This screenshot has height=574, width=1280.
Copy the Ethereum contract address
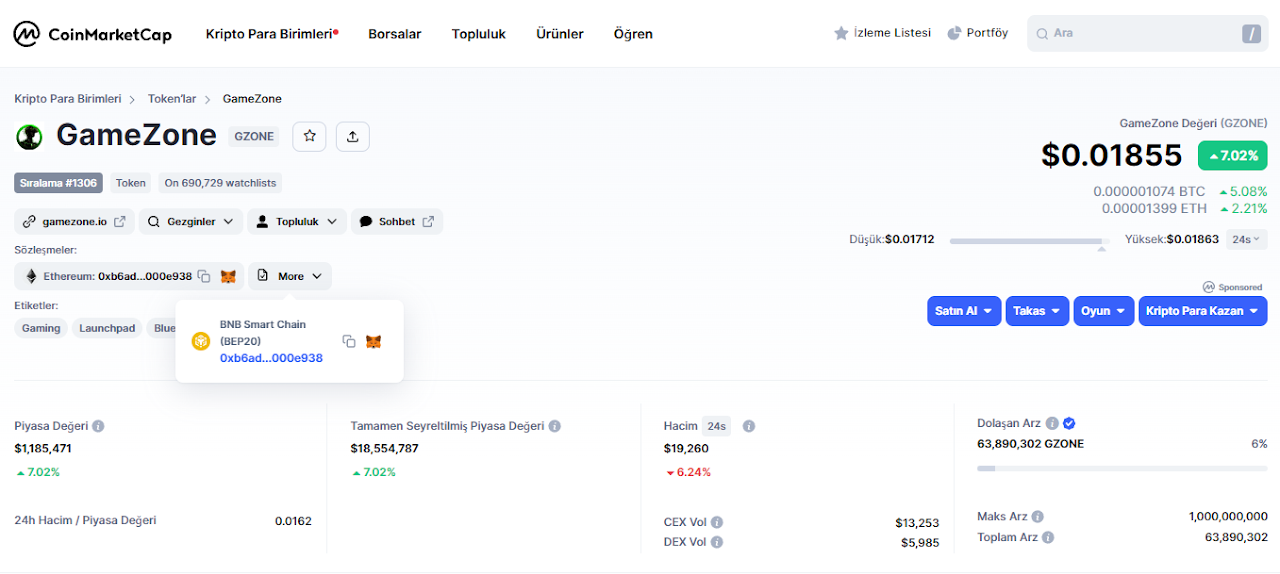tap(204, 276)
